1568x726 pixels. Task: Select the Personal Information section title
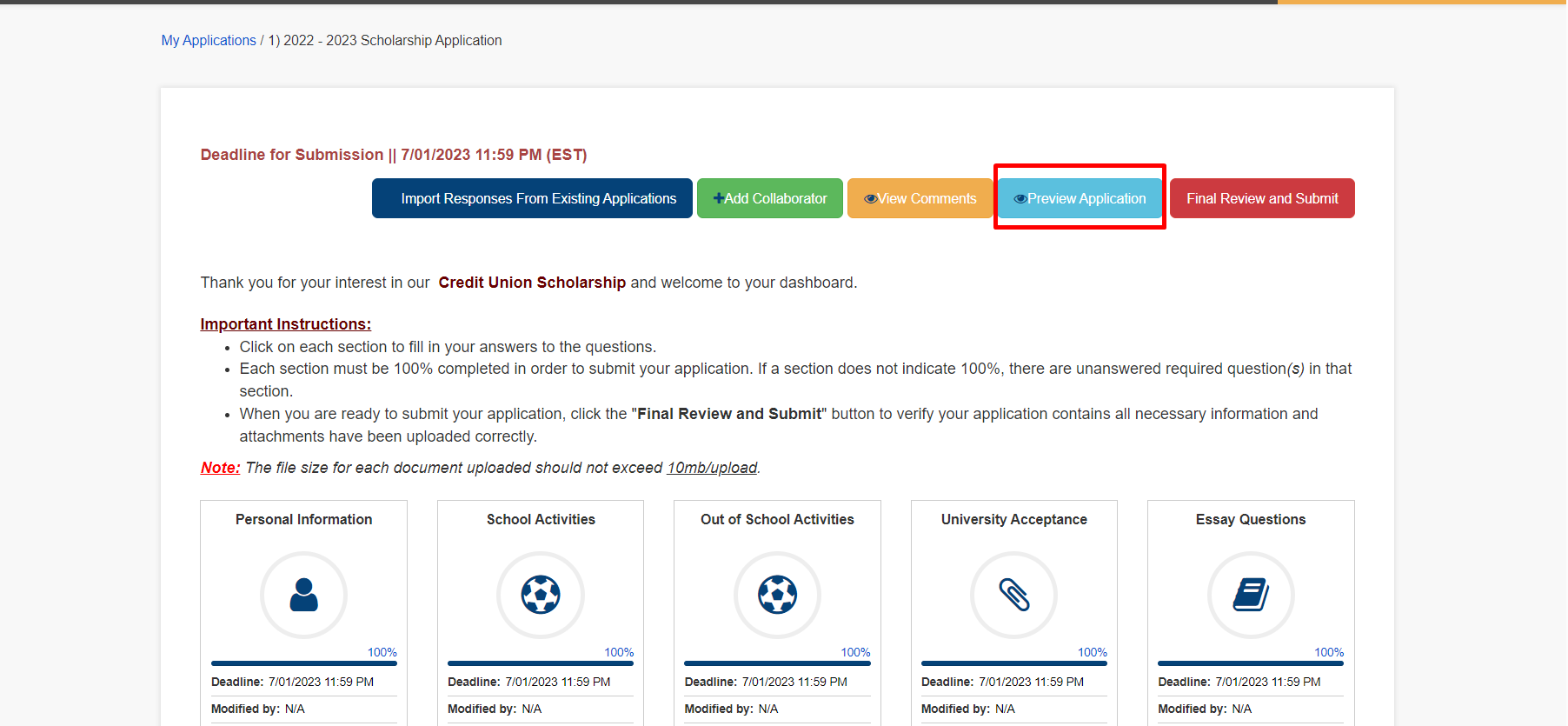coord(303,519)
